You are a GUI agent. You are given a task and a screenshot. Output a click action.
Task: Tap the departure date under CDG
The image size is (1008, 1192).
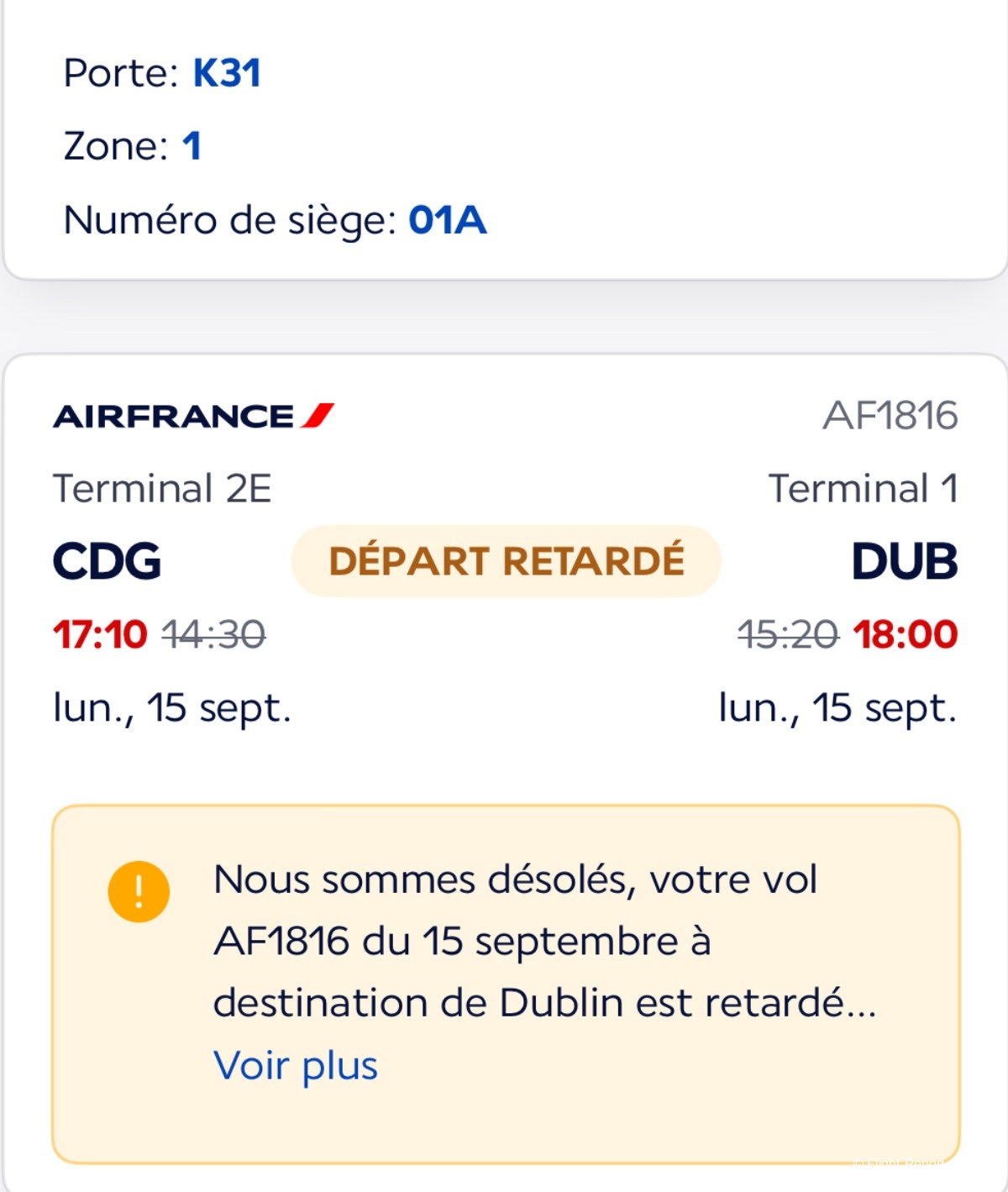[x=172, y=707]
